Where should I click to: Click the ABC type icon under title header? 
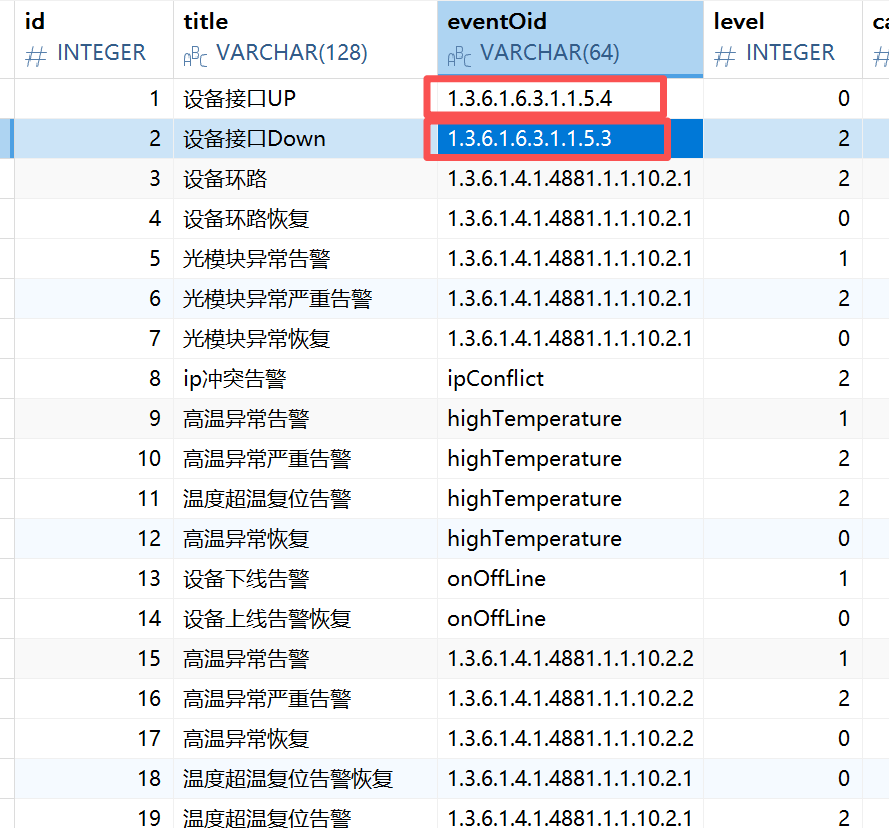click(x=195, y=56)
